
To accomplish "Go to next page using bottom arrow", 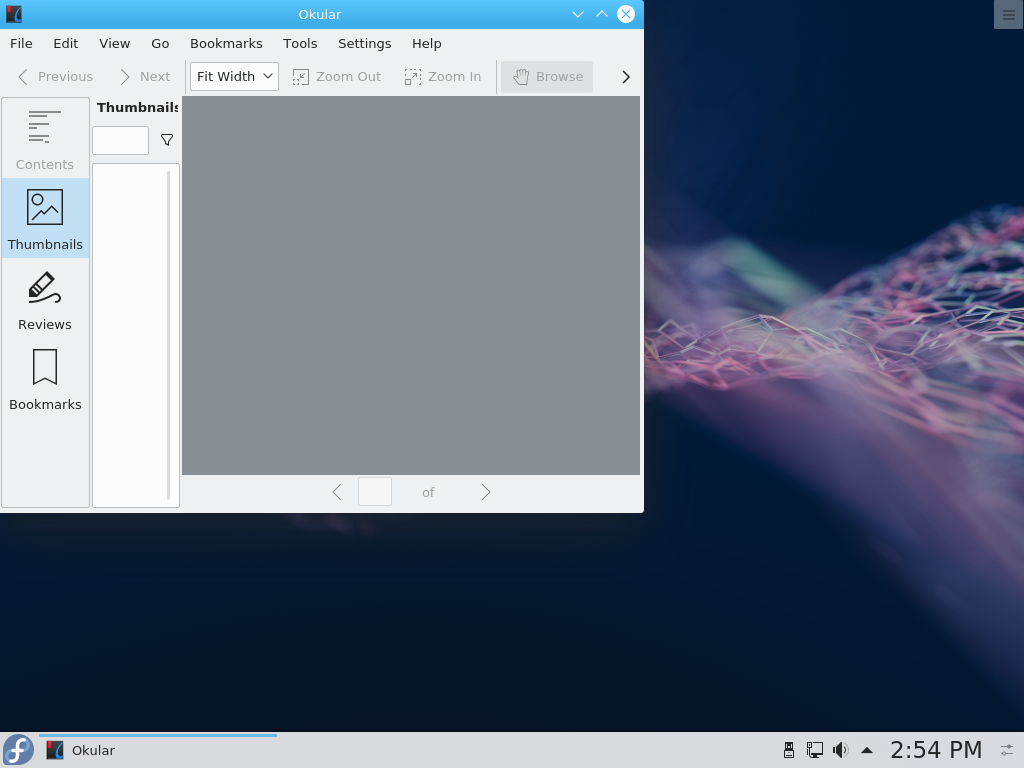I will coord(485,492).
